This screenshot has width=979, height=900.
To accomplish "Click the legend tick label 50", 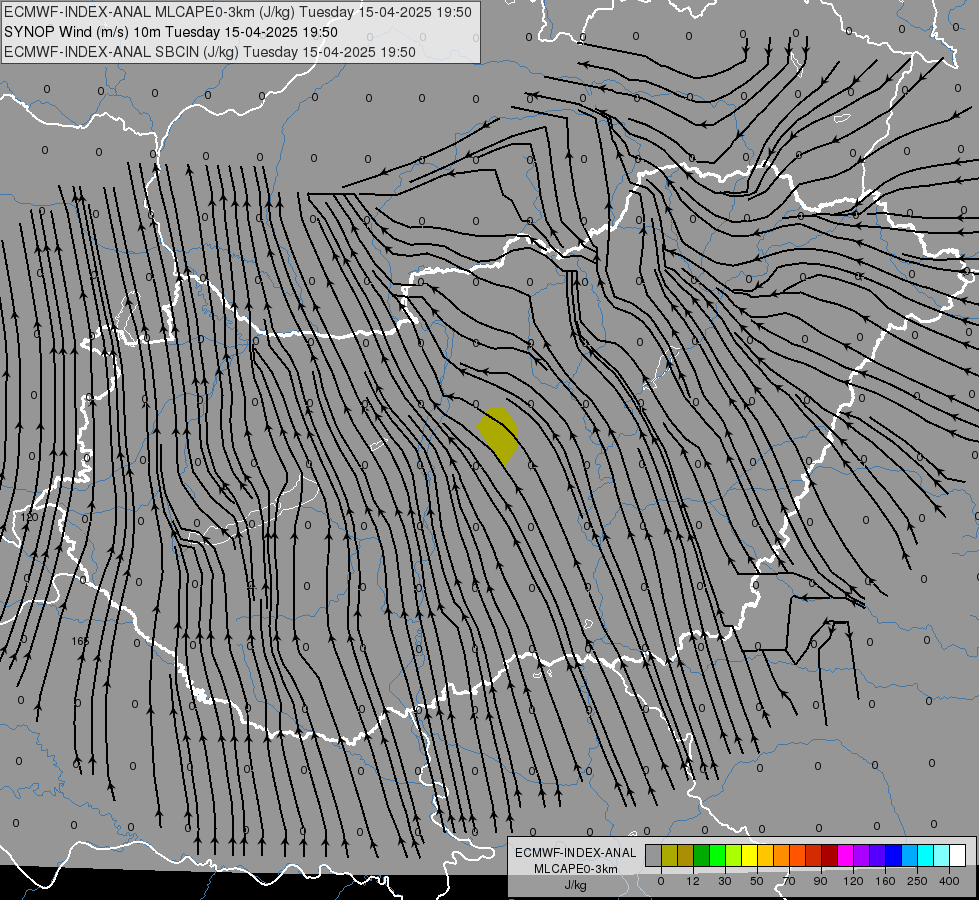I will (757, 881).
